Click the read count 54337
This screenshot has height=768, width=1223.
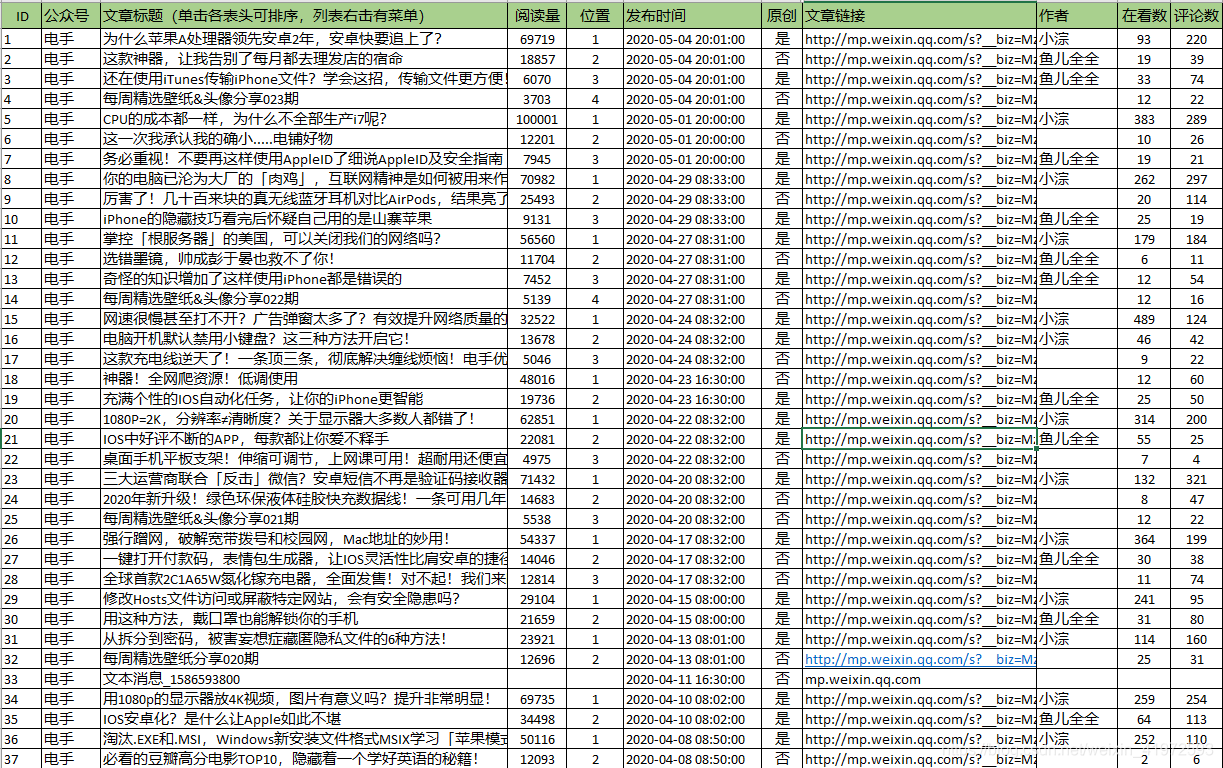(538, 539)
